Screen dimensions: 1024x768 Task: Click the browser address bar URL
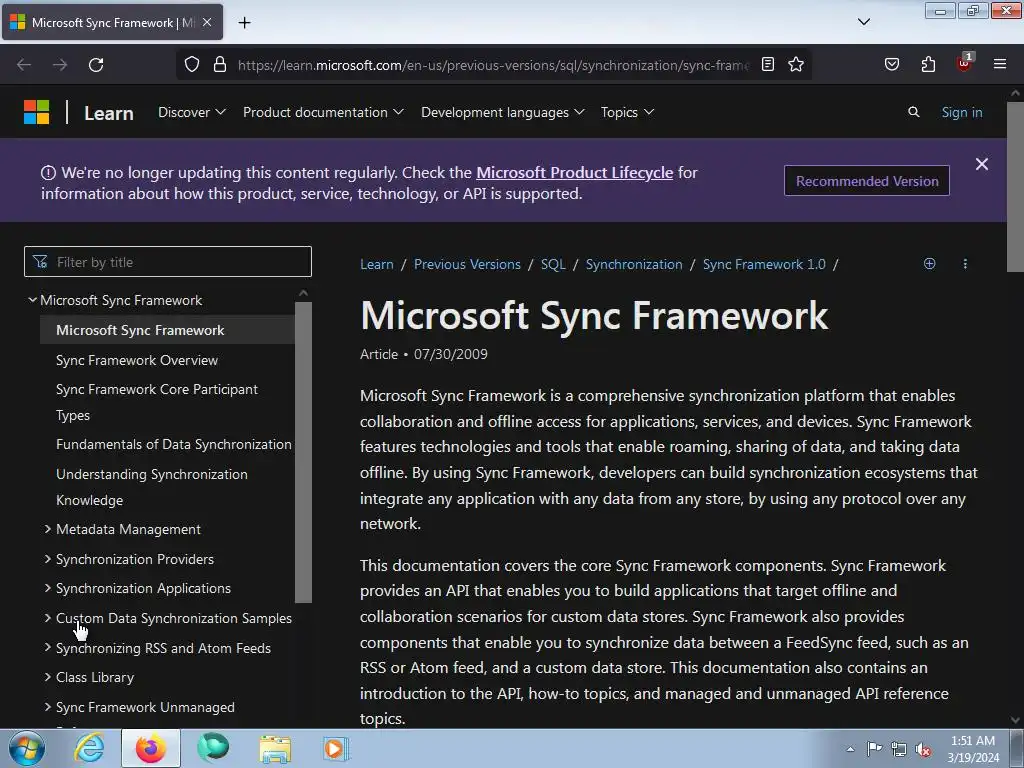click(493, 65)
